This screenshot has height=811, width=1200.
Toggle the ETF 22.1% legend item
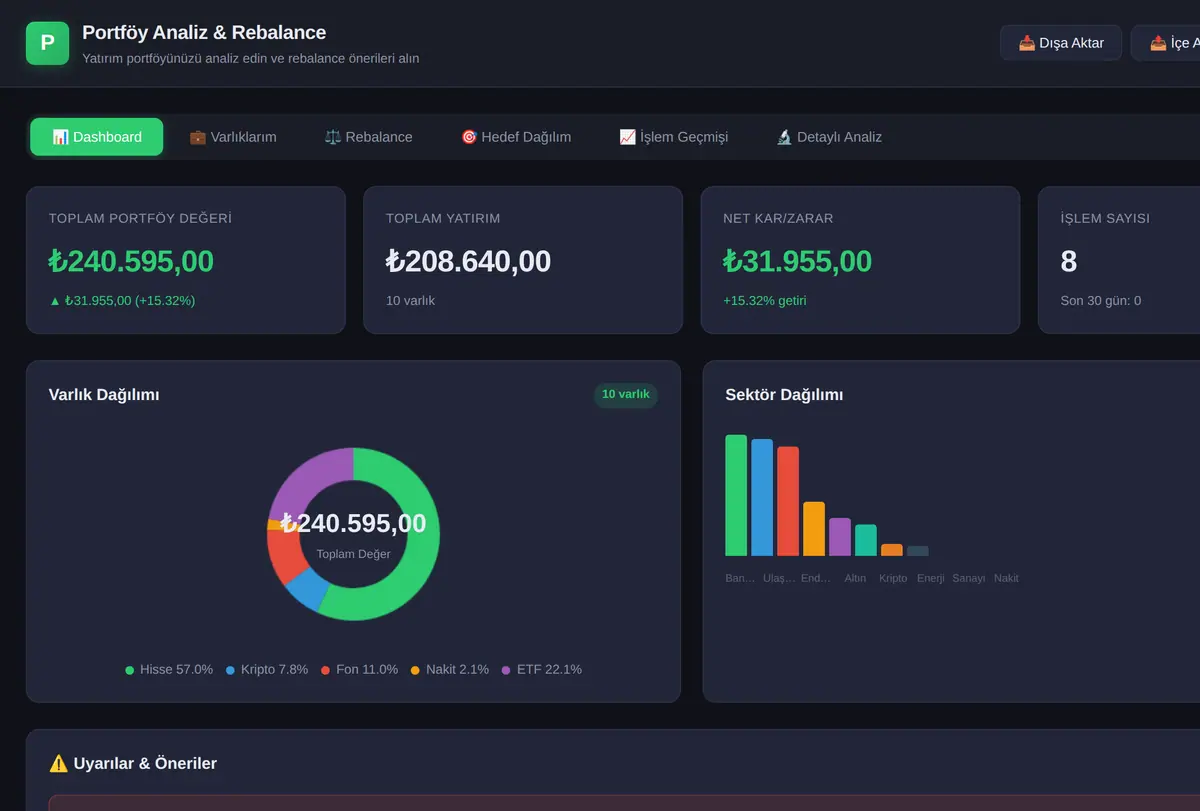coord(541,670)
